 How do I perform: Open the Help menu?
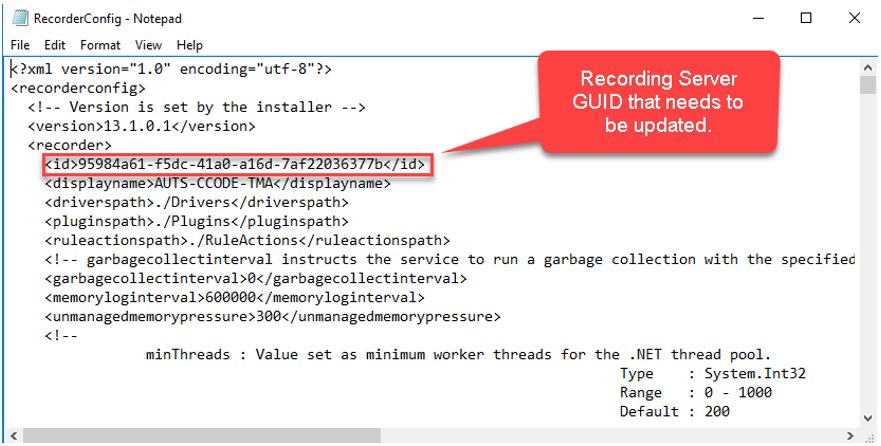pyautogui.click(x=189, y=45)
